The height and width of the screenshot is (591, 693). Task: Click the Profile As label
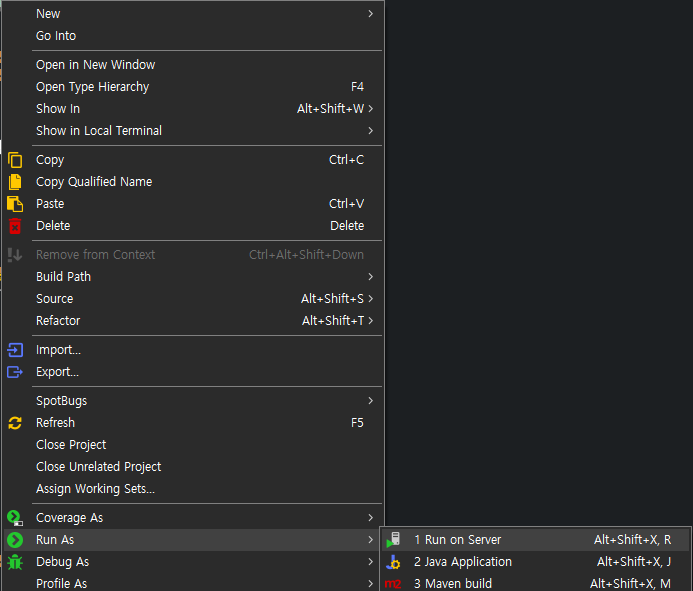click(x=61, y=584)
